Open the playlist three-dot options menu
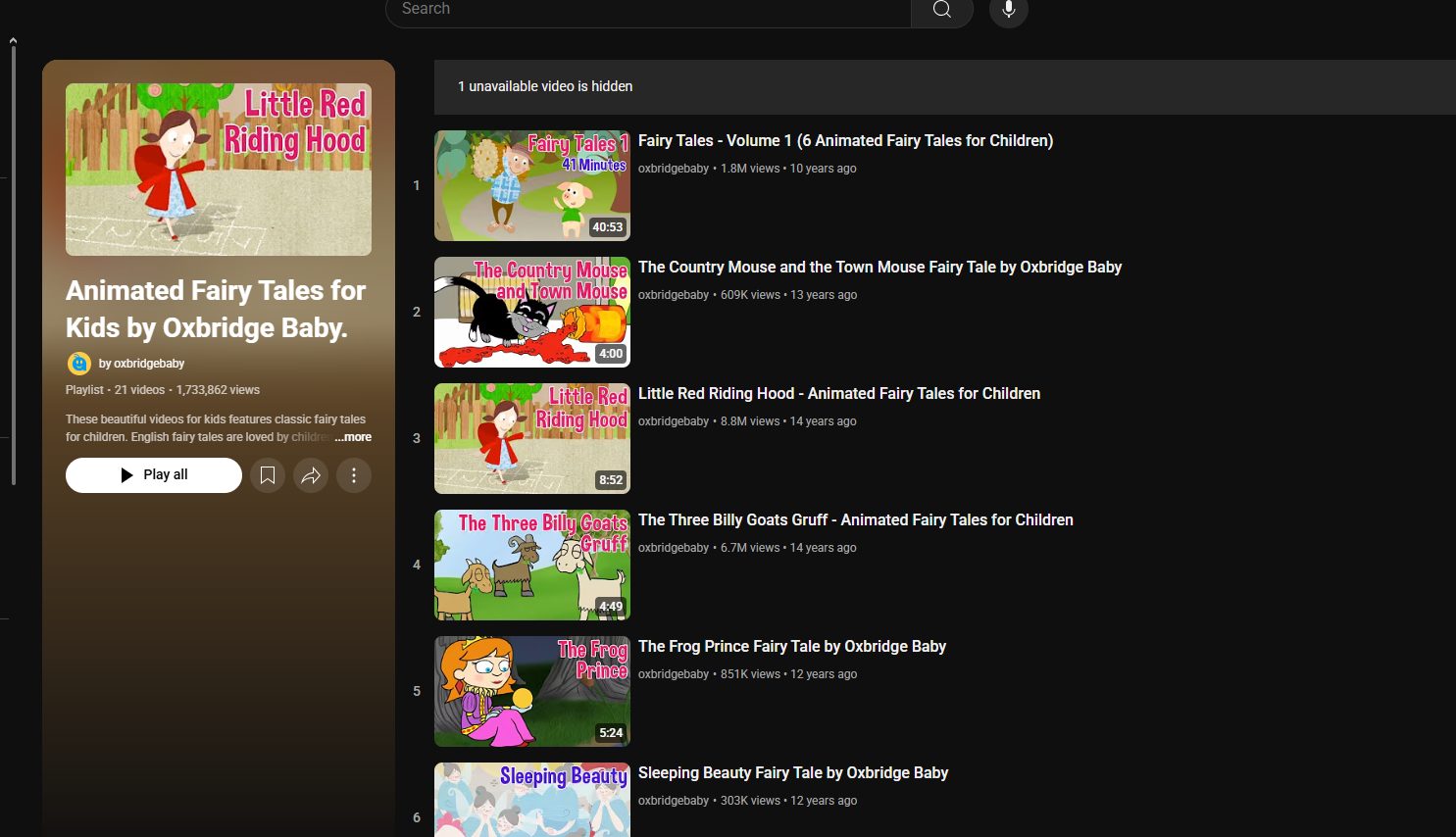Screen dimensions: 1456x837 (354, 475)
